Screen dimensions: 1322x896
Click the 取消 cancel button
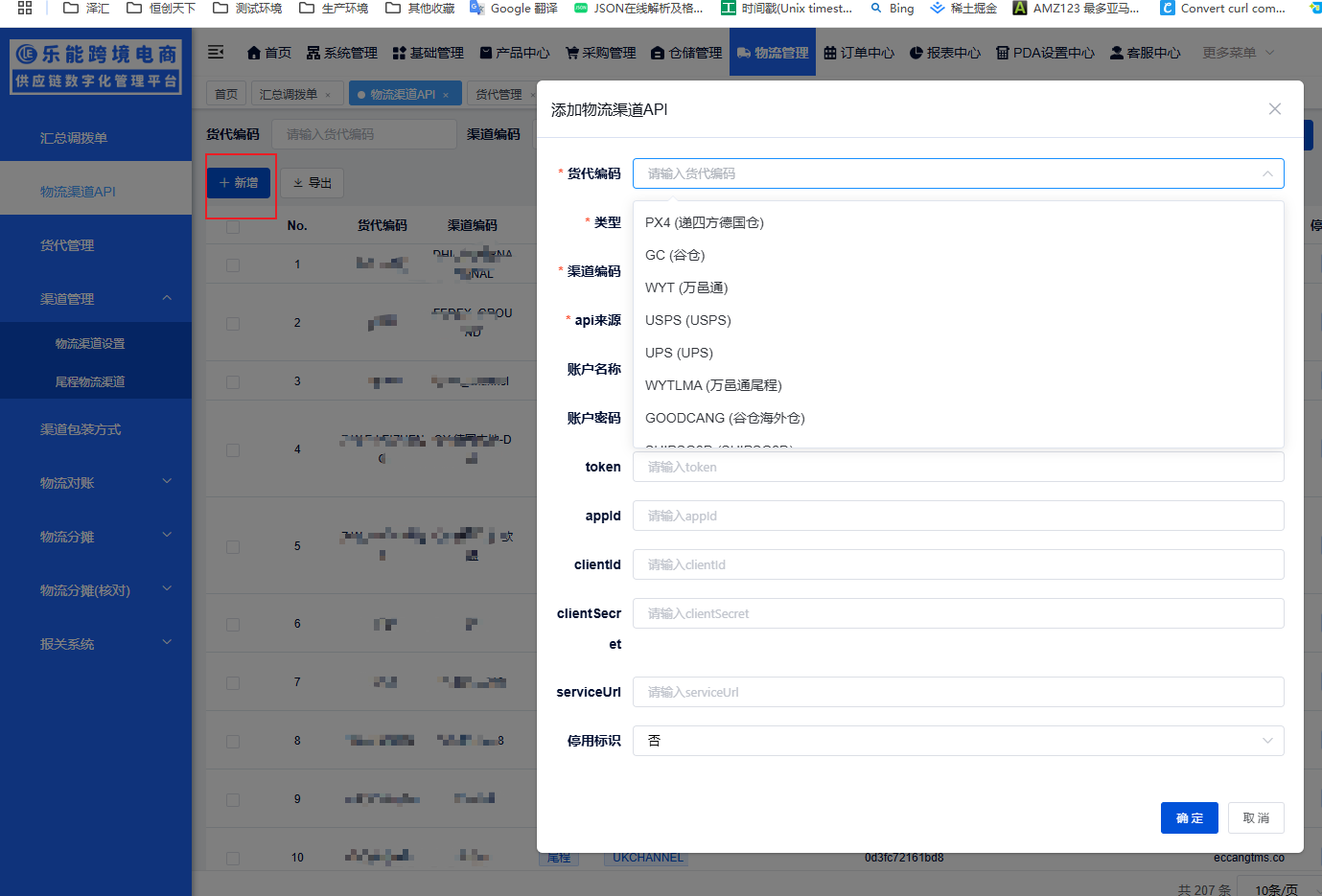pos(1256,818)
